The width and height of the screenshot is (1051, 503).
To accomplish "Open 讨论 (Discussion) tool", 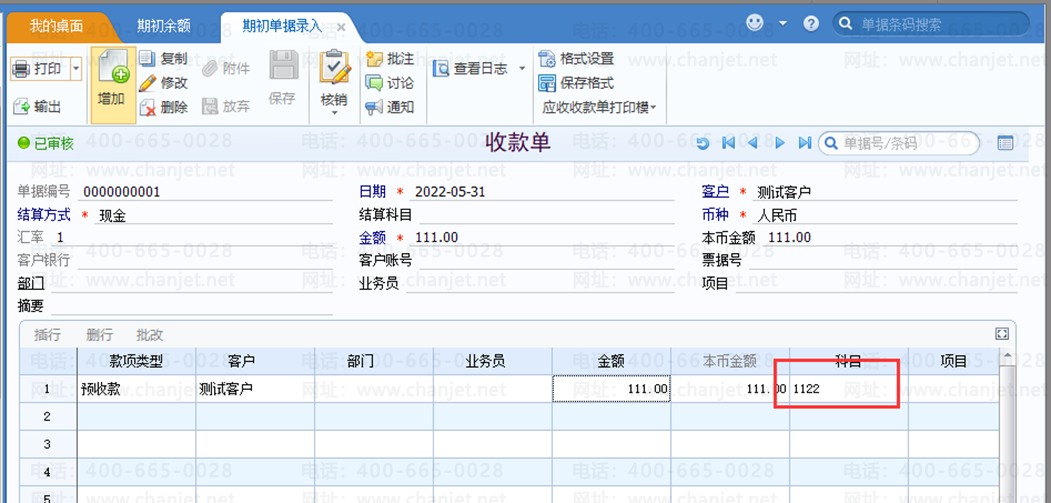I will (x=375, y=83).
